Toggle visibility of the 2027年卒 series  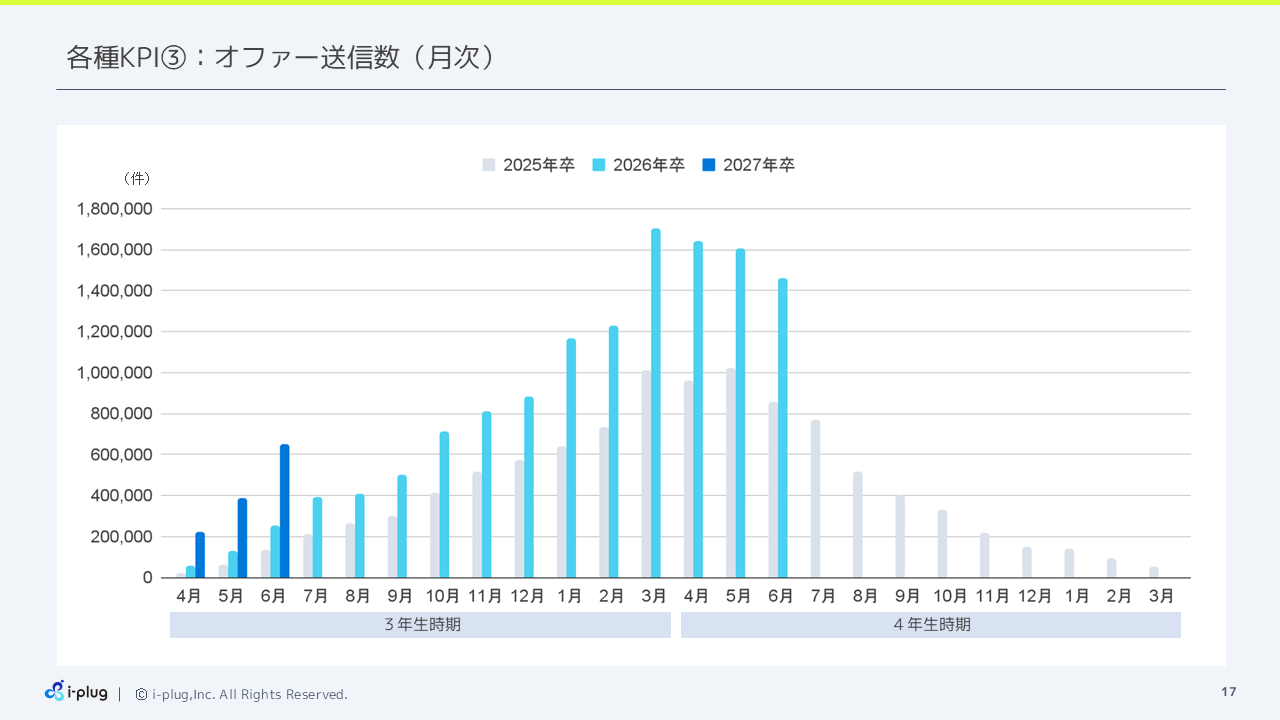coord(750,165)
